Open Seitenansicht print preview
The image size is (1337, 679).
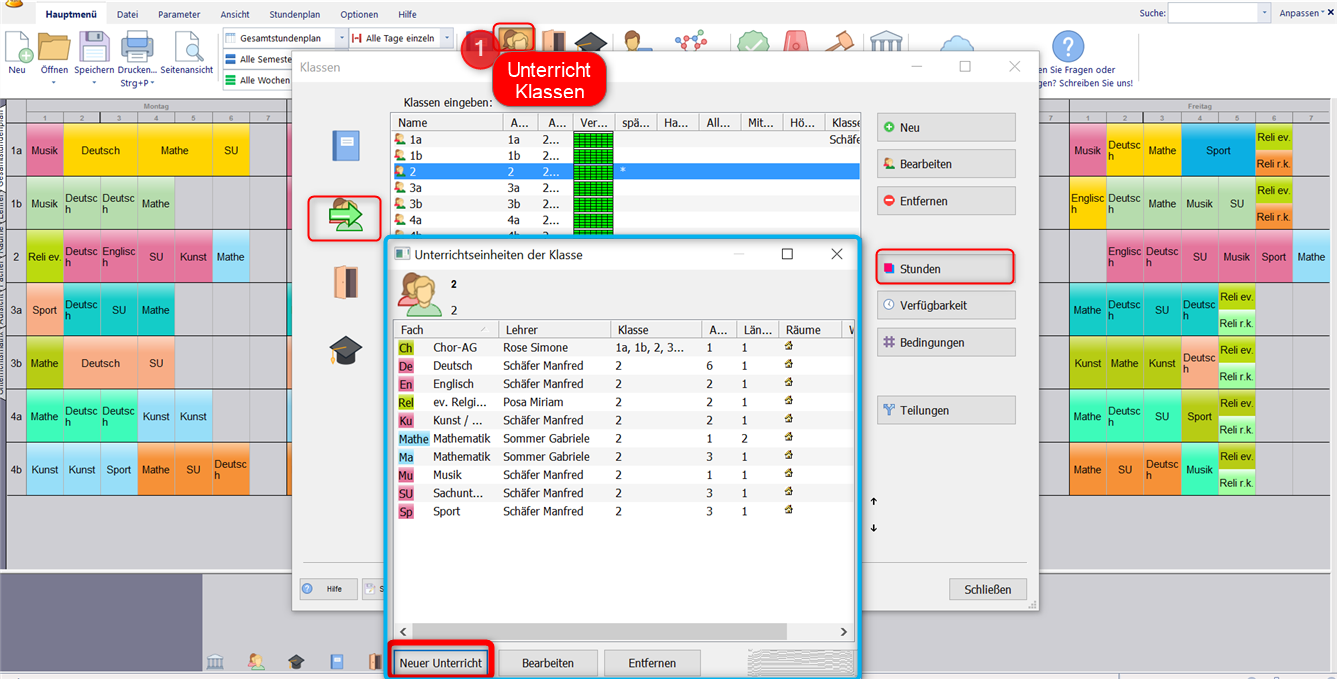(x=188, y=48)
